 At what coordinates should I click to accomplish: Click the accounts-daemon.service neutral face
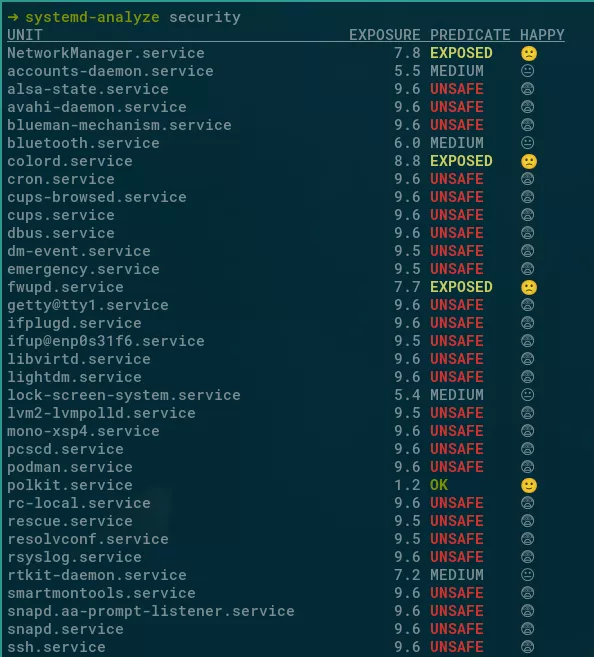tap(527, 71)
